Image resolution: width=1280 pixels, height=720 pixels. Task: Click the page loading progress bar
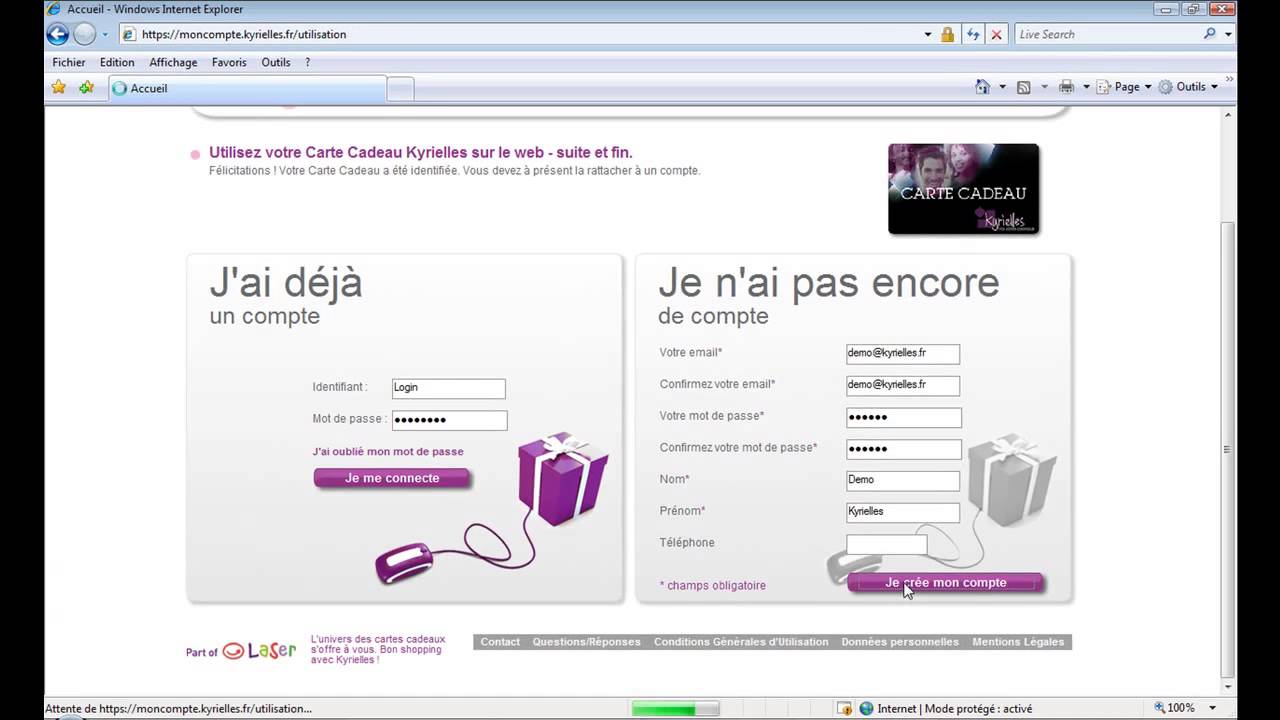coord(675,709)
